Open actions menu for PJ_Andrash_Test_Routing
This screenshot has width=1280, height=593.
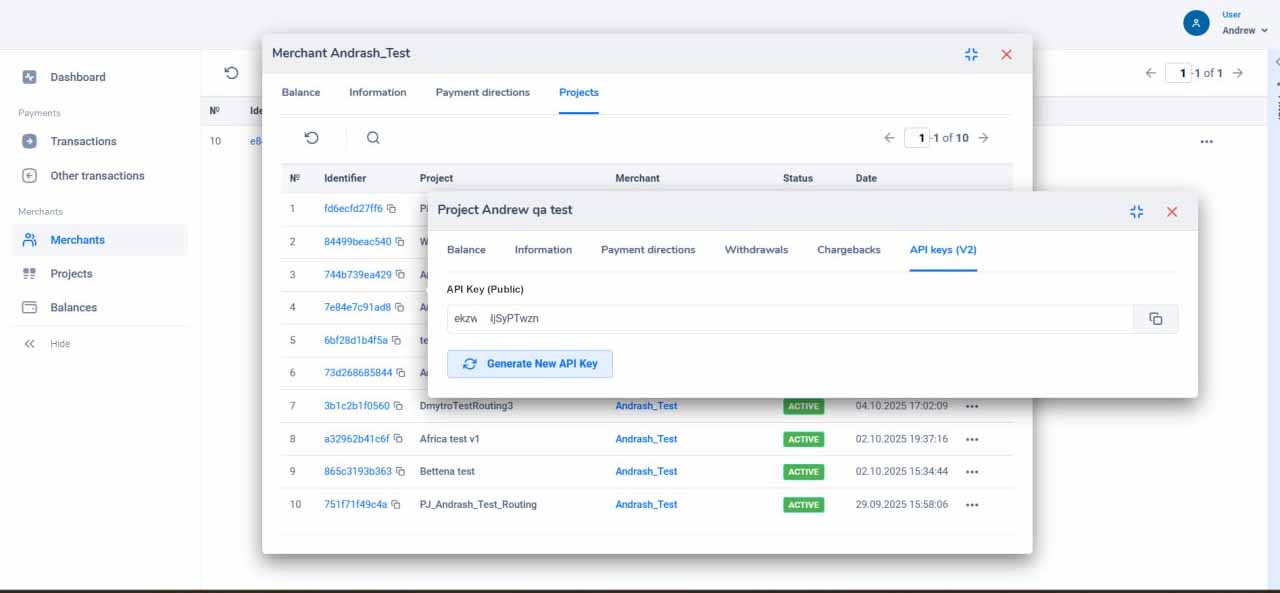[972, 505]
